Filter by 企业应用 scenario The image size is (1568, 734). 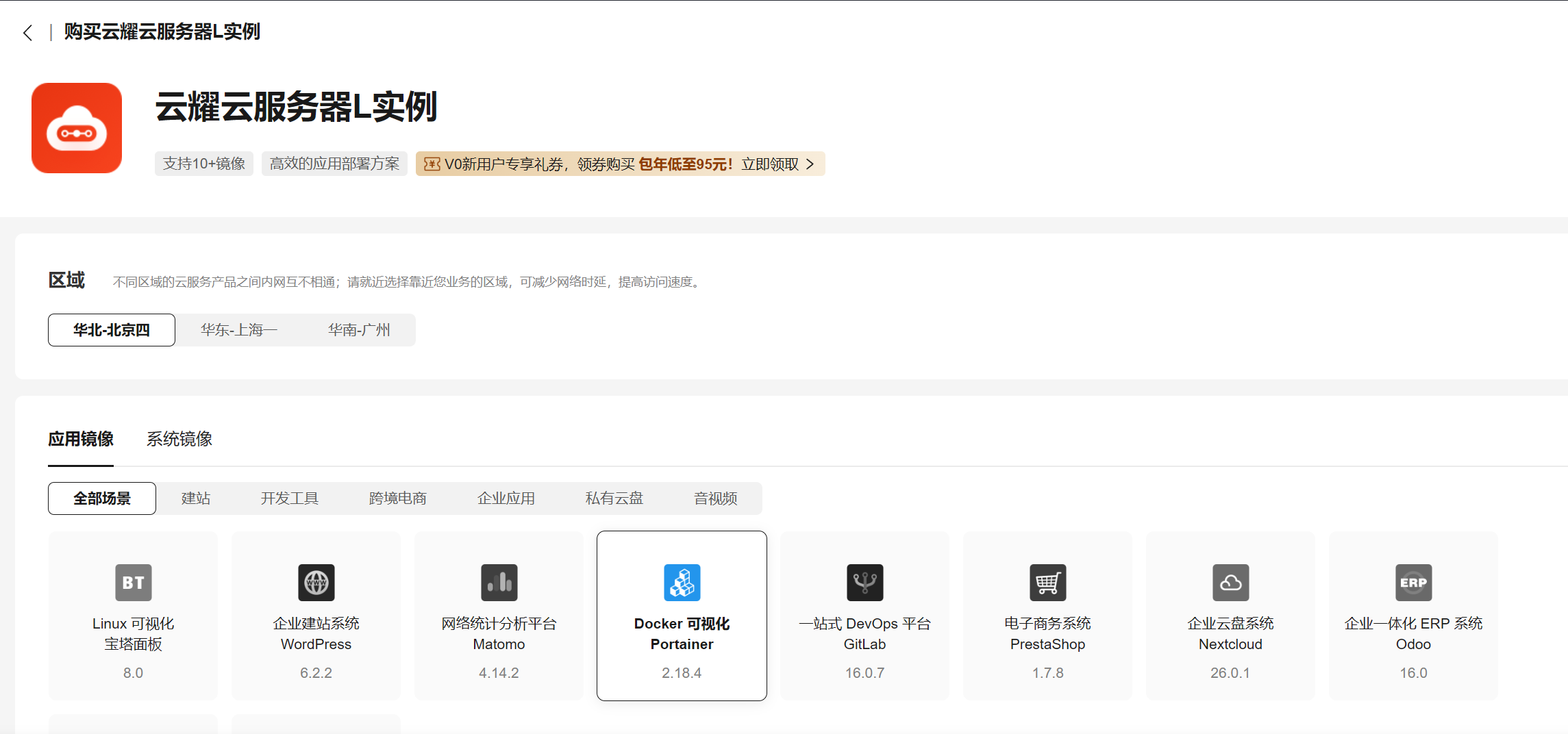(506, 498)
